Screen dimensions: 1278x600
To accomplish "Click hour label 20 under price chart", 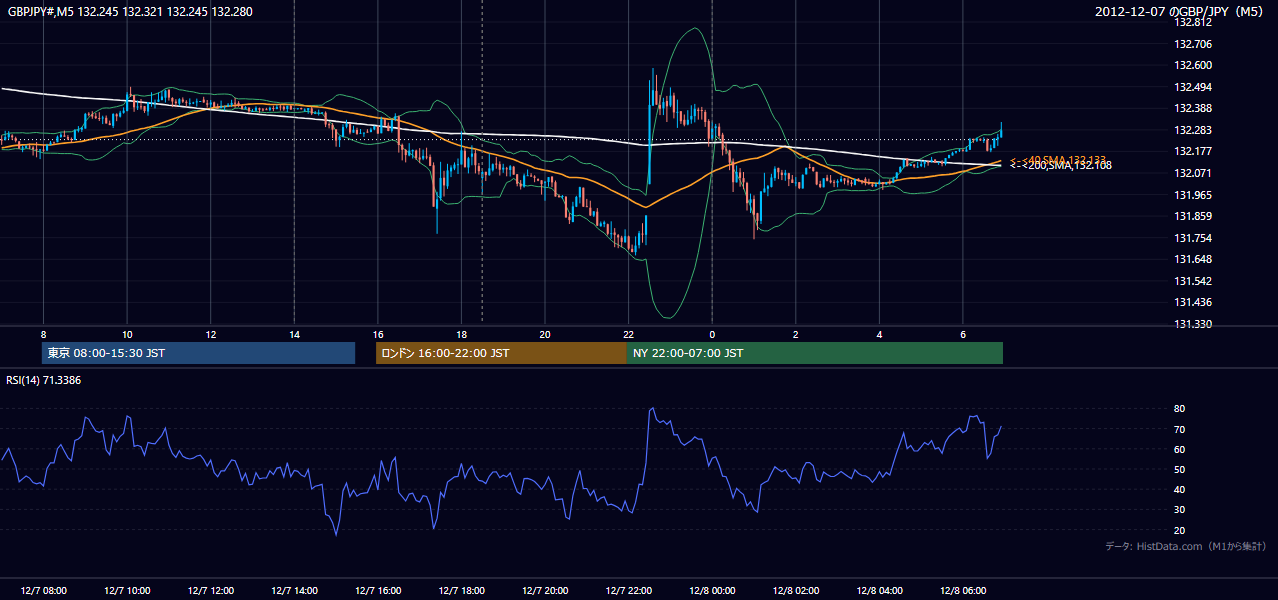I will pyautogui.click(x=545, y=334).
